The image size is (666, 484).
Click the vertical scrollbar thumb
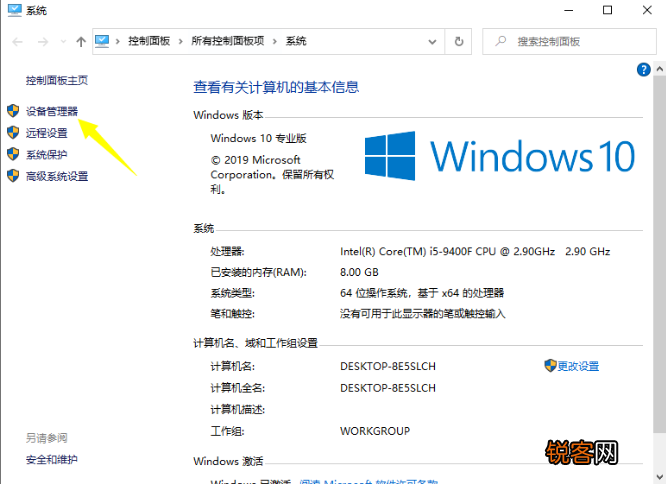(x=659, y=255)
